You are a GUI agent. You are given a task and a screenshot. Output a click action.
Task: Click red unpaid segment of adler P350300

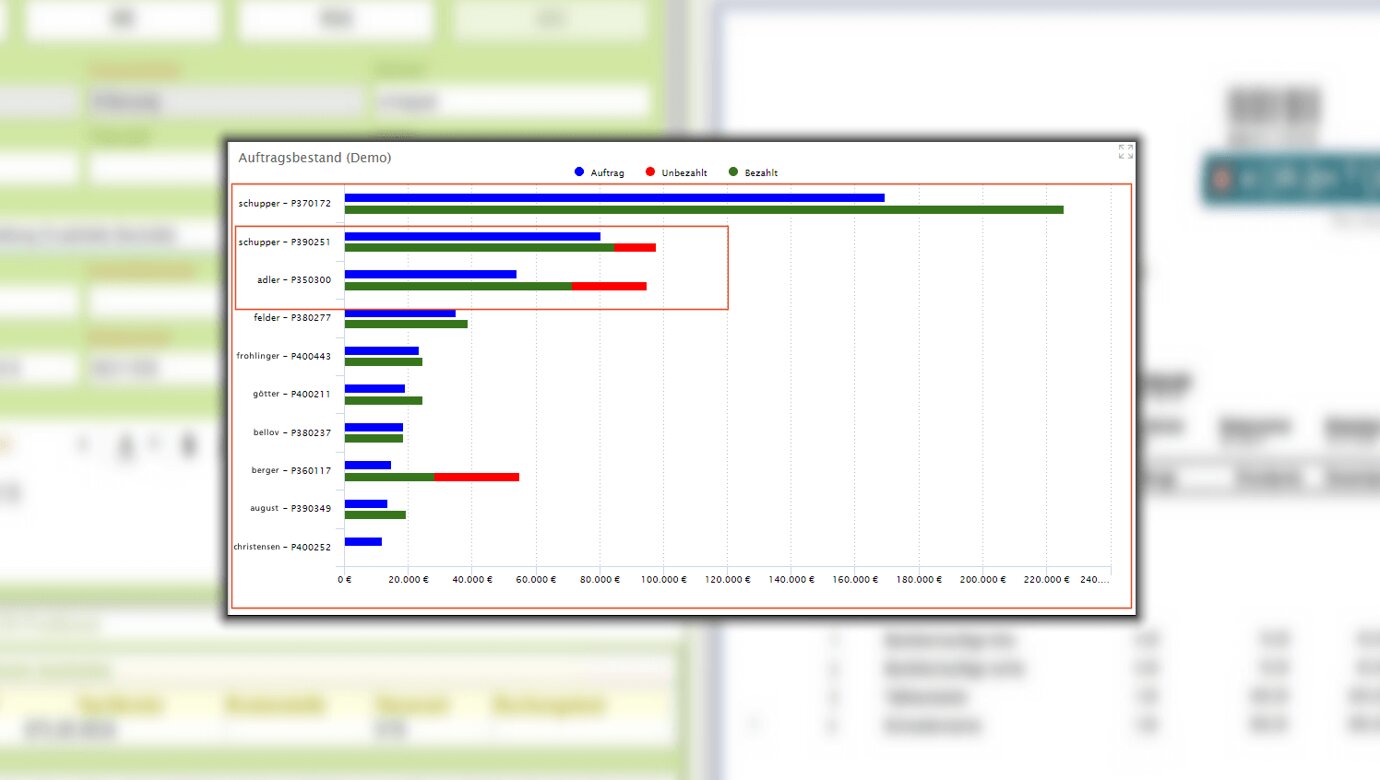(x=609, y=286)
